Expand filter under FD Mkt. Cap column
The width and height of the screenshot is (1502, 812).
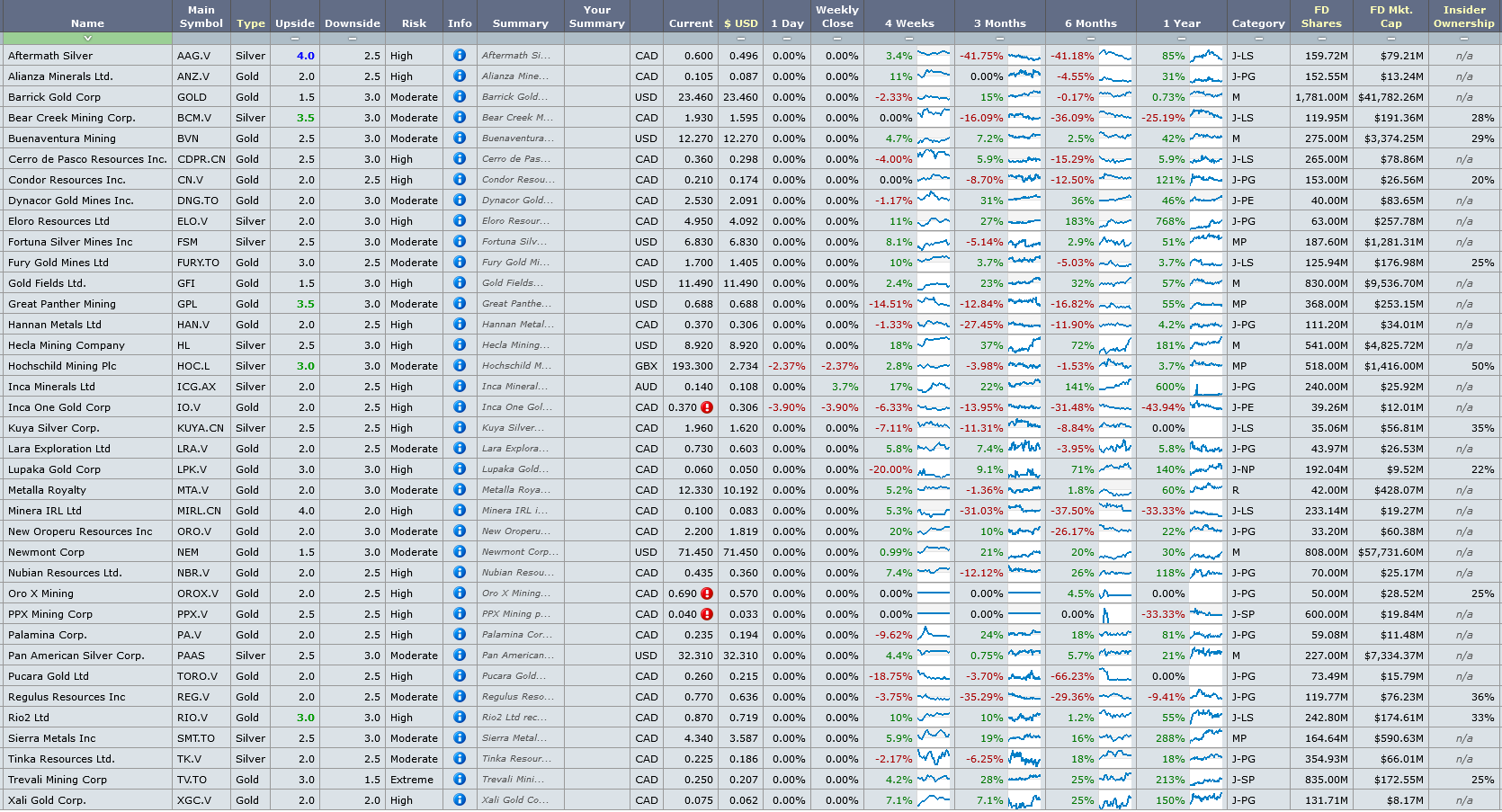[1391, 39]
